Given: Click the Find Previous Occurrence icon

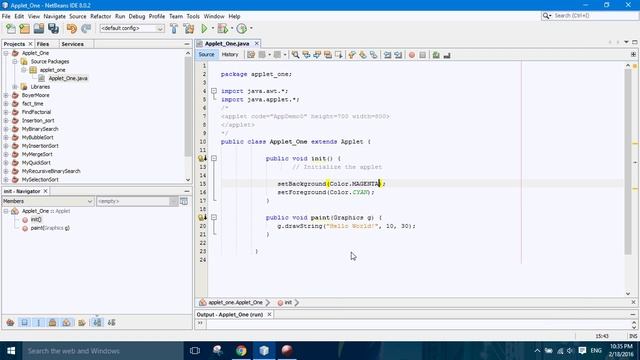Looking at the screenshot, I should tap(306, 55).
